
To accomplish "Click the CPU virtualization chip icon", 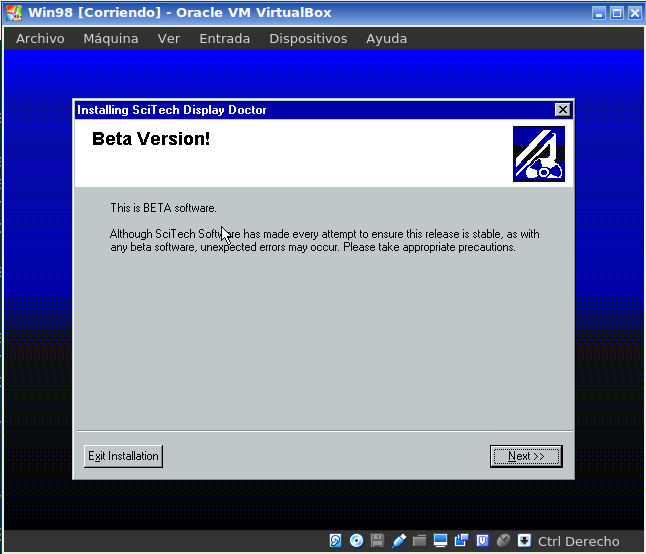I will tap(482, 540).
